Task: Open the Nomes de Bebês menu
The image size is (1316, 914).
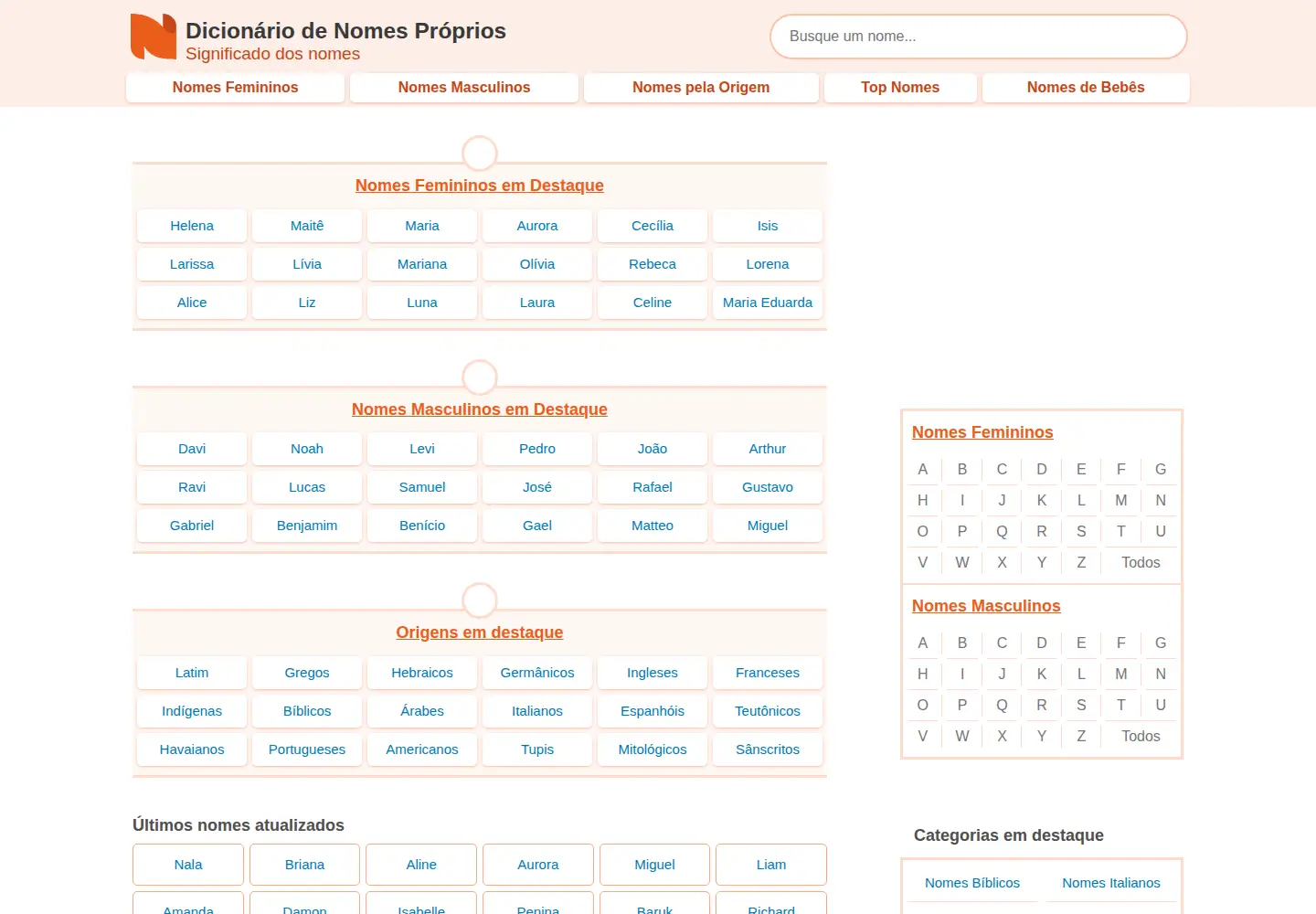Action: pos(1086,88)
